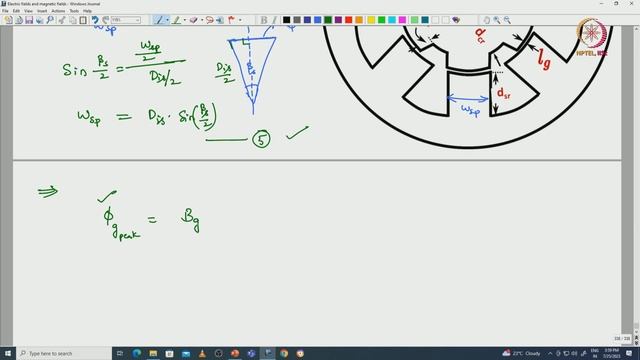Image resolution: width=640 pixels, height=360 pixels.
Task: Pick the purple ink color
Action: click(x=338, y=20)
